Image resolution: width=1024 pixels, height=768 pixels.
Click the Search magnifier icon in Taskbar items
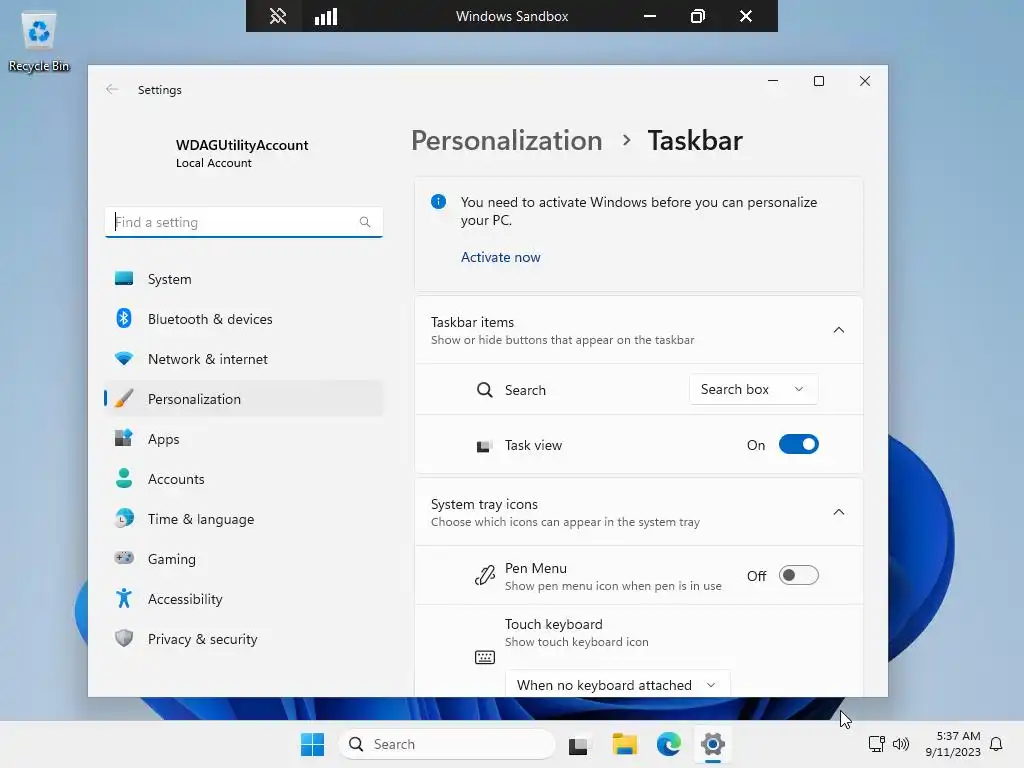tap(484, 390)
